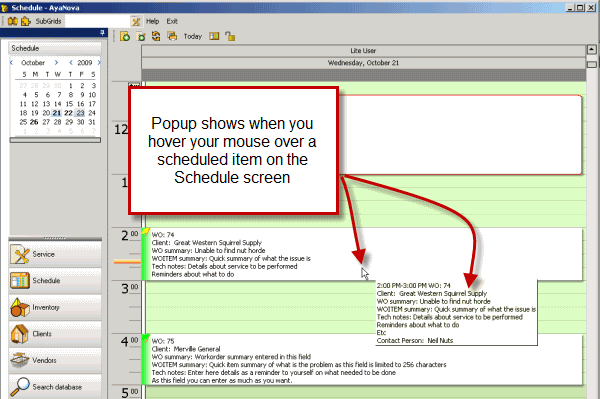The image size is (600, 399).
Task: Go to next month after October
Action: (56, 62)
